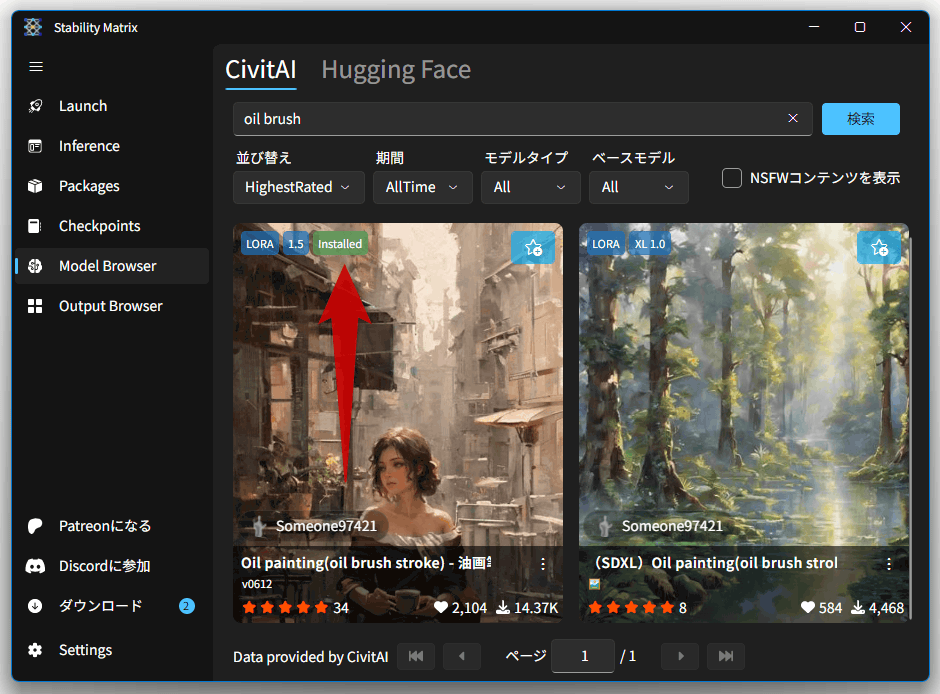This screenshot has height=694, width=940.
Task: Click the 2,104 likes heart count
Action: [460, 608]
